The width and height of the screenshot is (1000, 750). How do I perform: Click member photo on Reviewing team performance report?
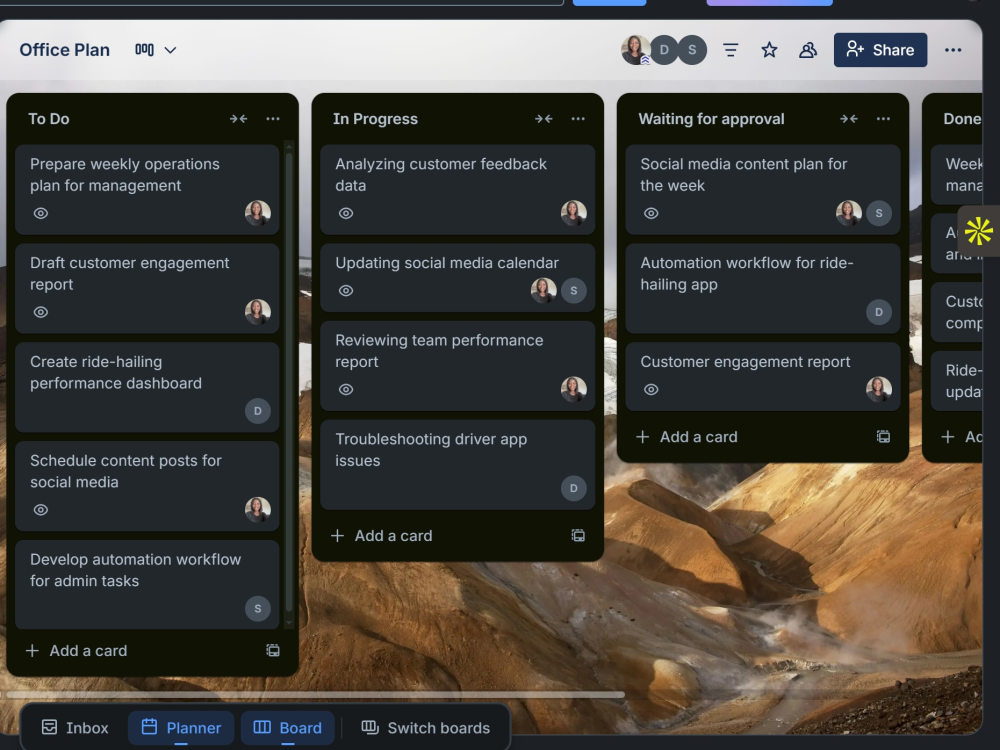point(573,389)
